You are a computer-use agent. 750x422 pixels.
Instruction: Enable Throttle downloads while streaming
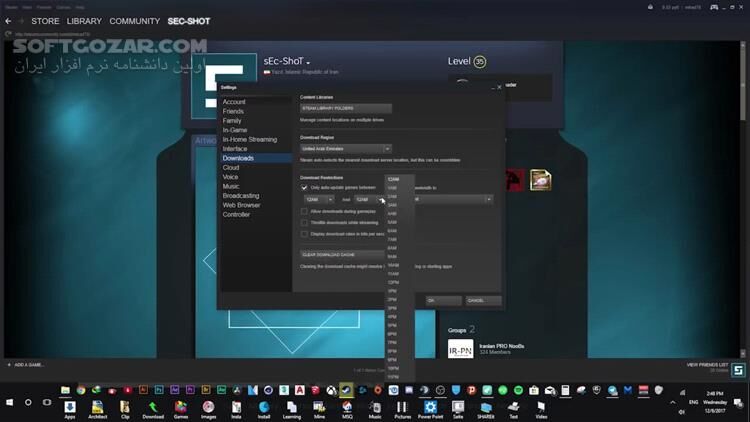(305, 222)
